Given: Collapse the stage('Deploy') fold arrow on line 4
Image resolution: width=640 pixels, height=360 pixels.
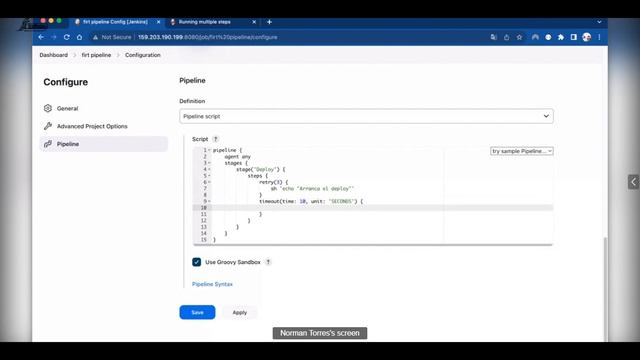Looking at the screenshot, I should (209, 169).
